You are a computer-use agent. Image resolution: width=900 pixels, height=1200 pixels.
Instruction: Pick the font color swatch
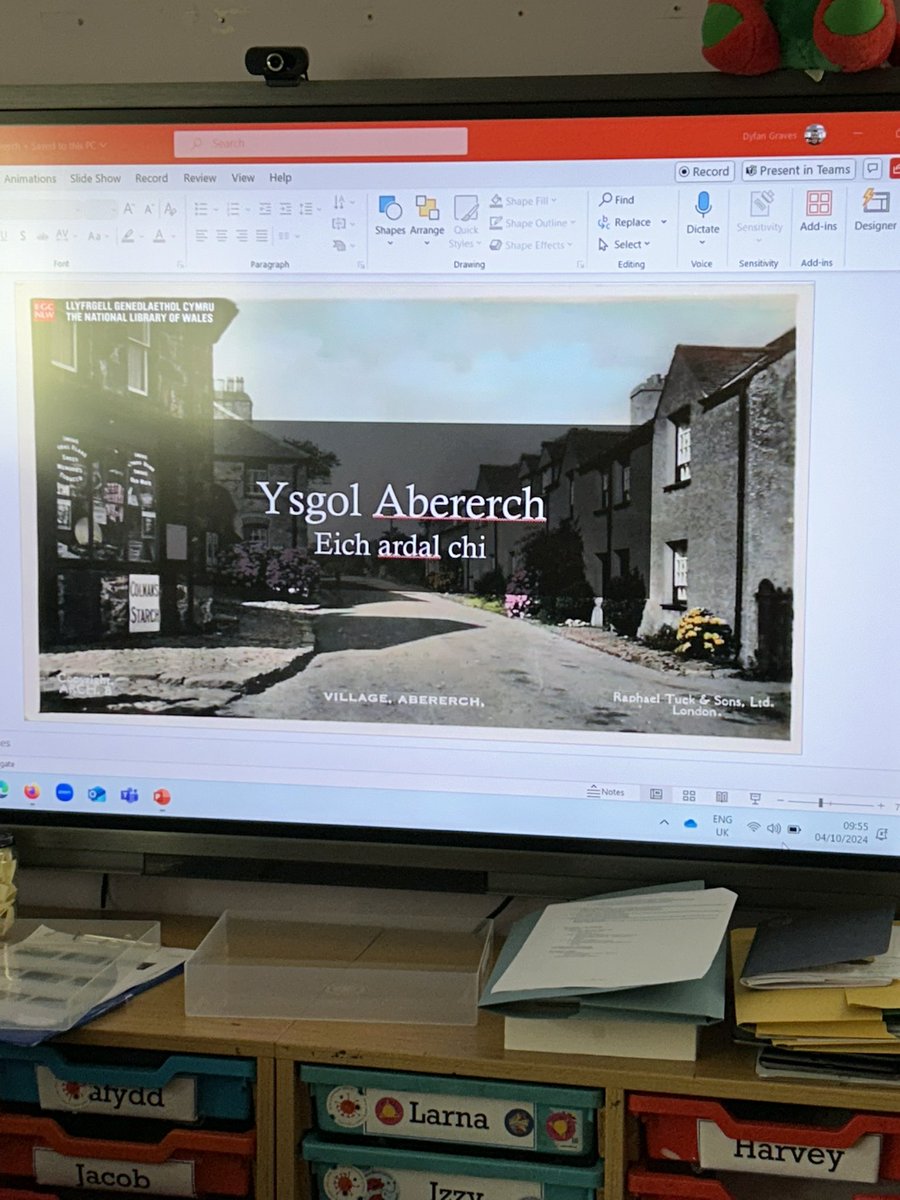pos(160,236)
